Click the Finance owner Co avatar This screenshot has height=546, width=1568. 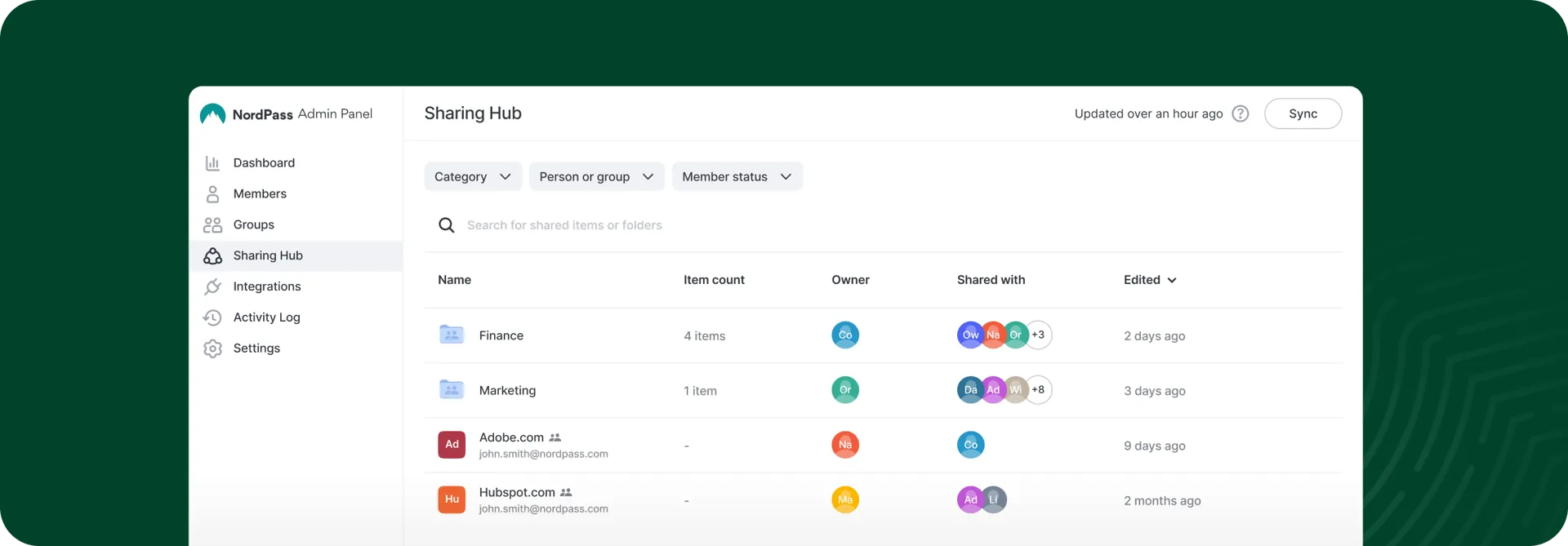click(x=844, y=335)
